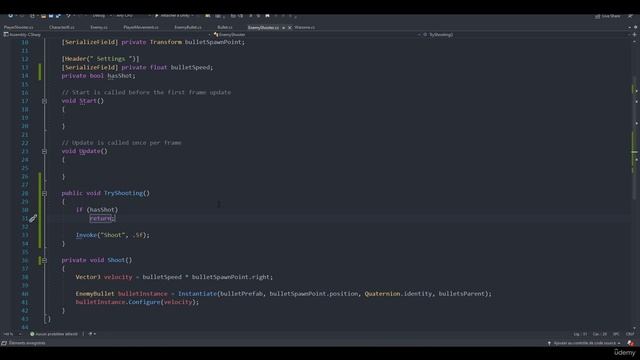Click the Undo toolbar icon
Viewport: 640px width, 360px height.
point(69,16)
